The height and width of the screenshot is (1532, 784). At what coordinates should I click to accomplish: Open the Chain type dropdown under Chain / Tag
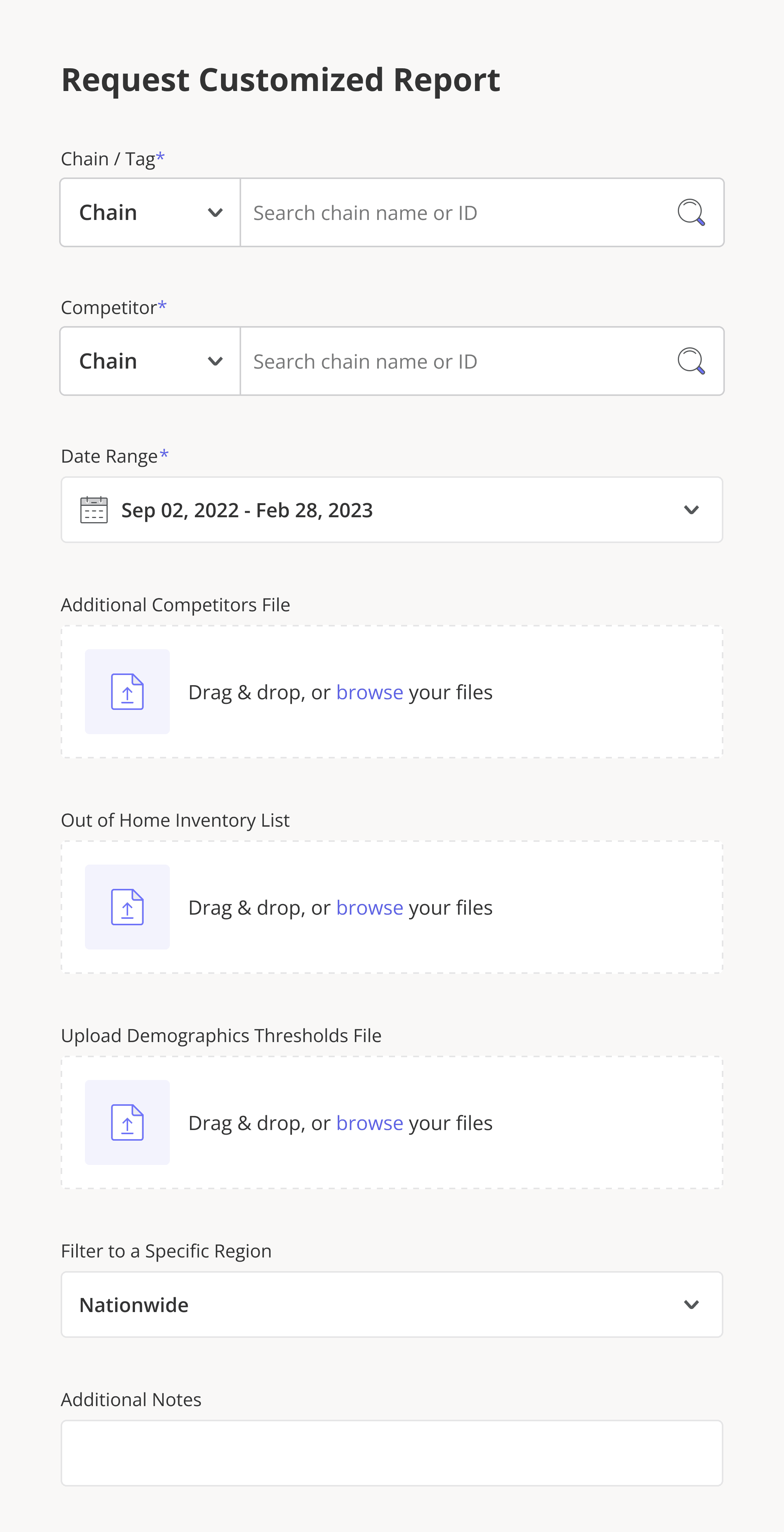click(151, 212)
